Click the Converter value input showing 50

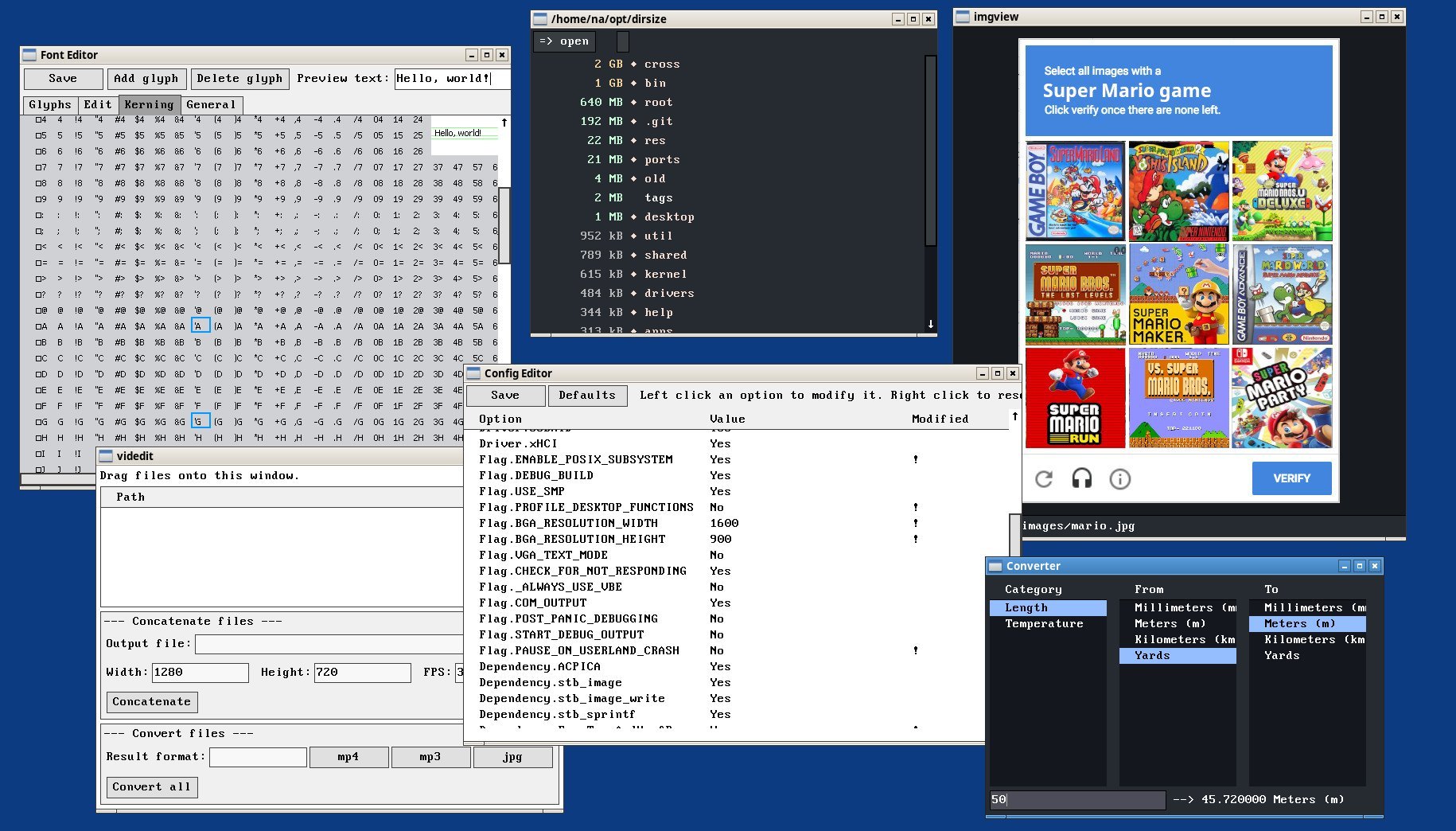coord(1077,800)
